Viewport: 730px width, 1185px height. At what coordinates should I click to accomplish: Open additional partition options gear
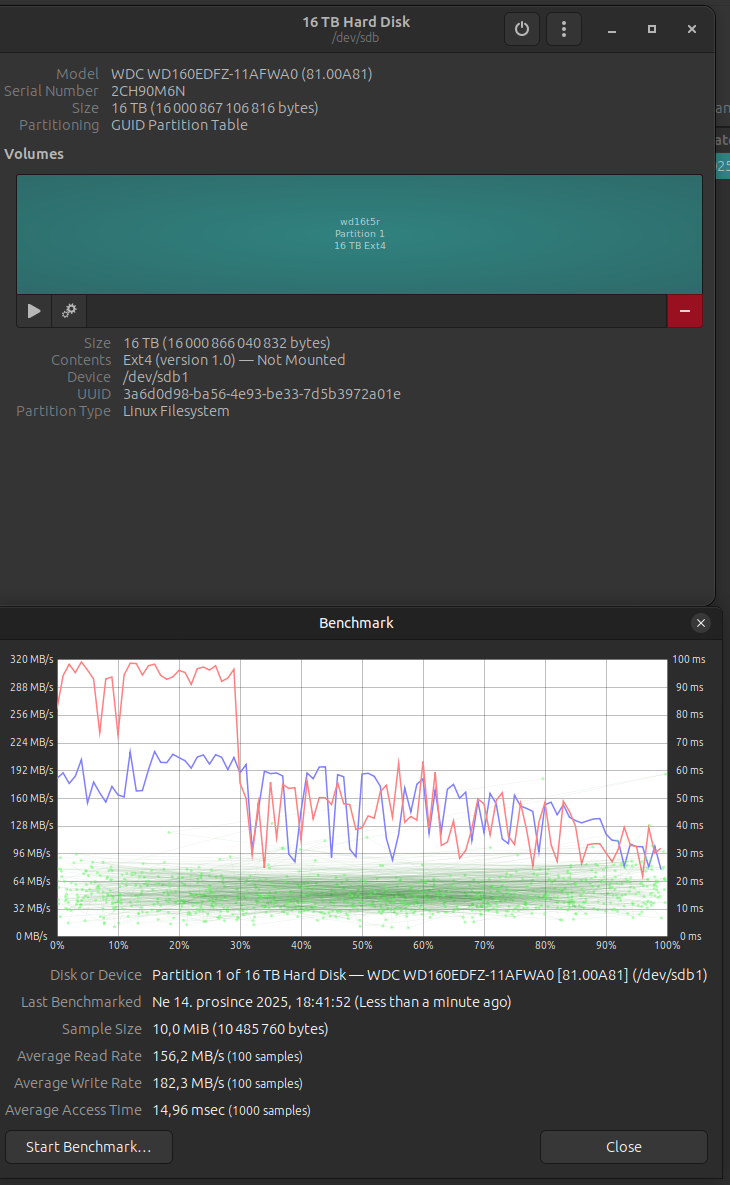(69, 311)
